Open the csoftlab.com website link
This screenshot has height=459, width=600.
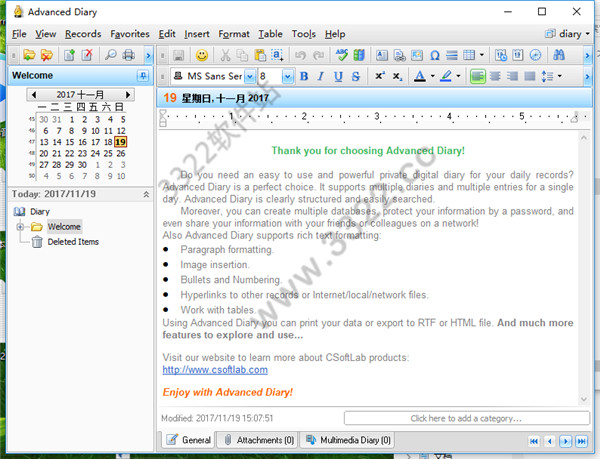tap(215, 370)
